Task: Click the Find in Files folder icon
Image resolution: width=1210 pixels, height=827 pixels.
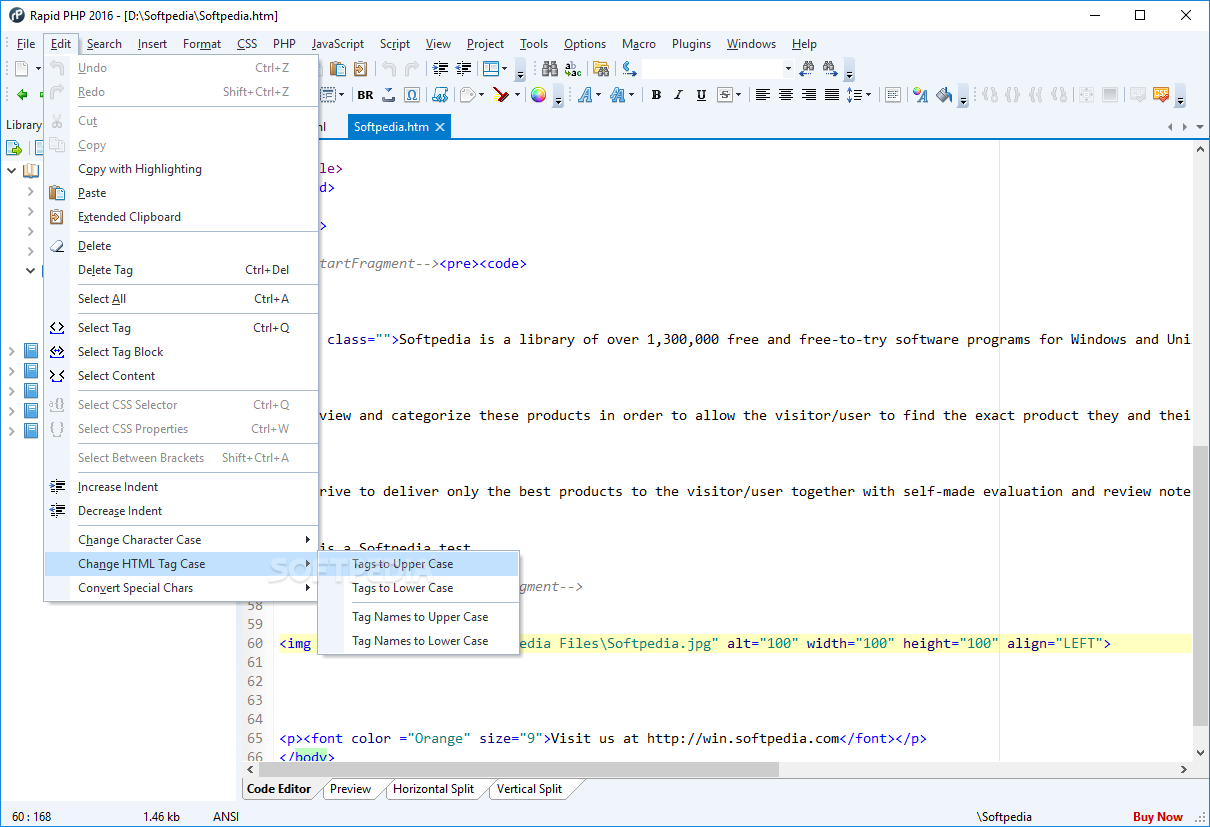Action: pos(601,69)
